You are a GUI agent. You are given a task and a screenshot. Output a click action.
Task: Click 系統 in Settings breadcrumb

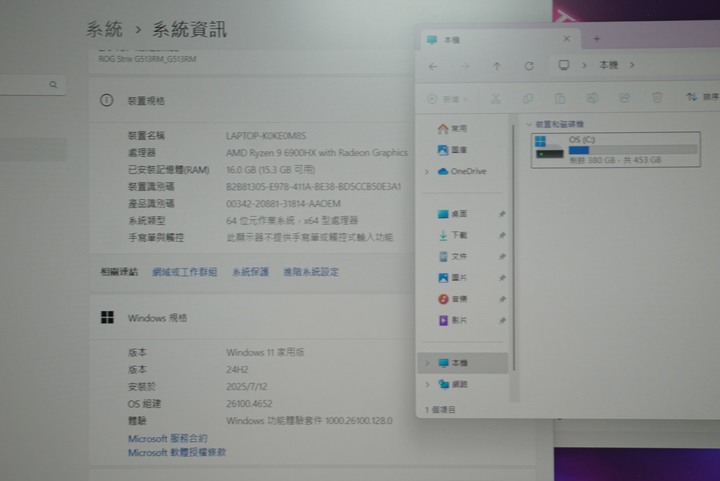click(x=104, y=29)
